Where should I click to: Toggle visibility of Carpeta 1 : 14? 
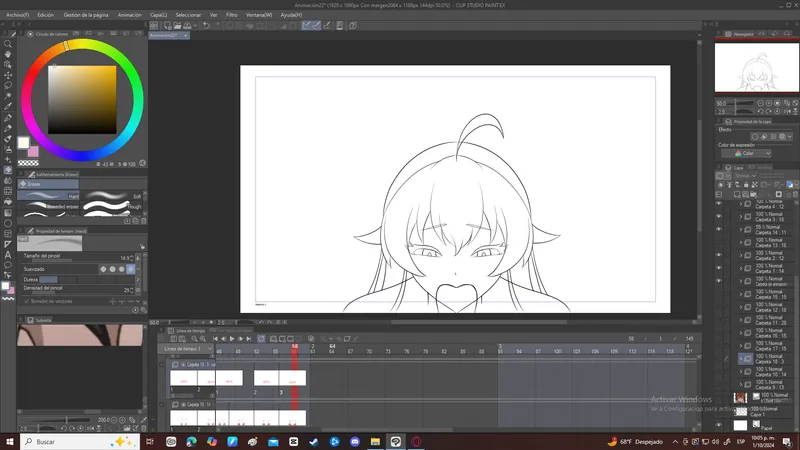[719, 268]
